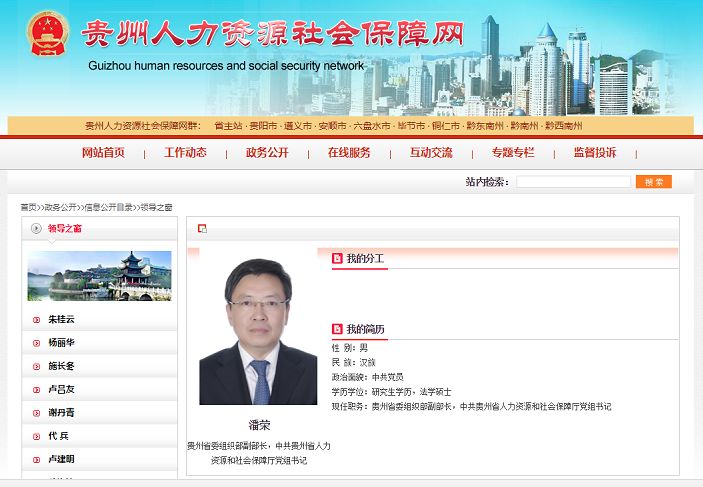This screenshot has height=487, width=703.
Task: Open leader profile 杨丽华
Action: pyautogui.click(x=61, y=343)
